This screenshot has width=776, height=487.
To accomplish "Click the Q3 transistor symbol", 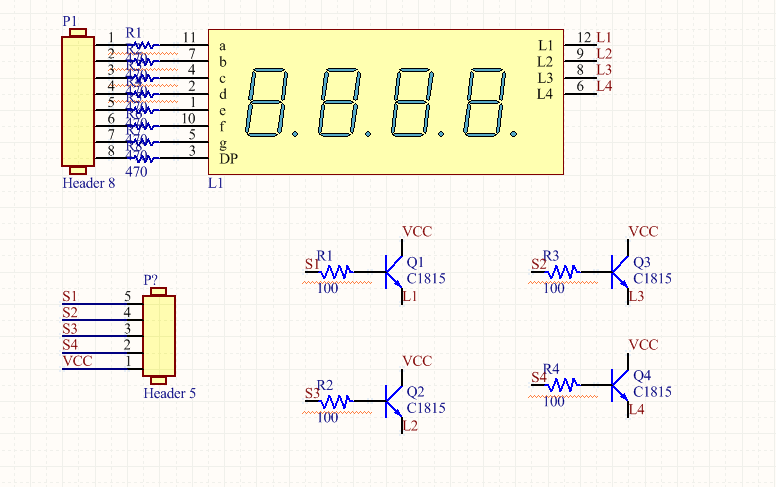I will (619, 270).
